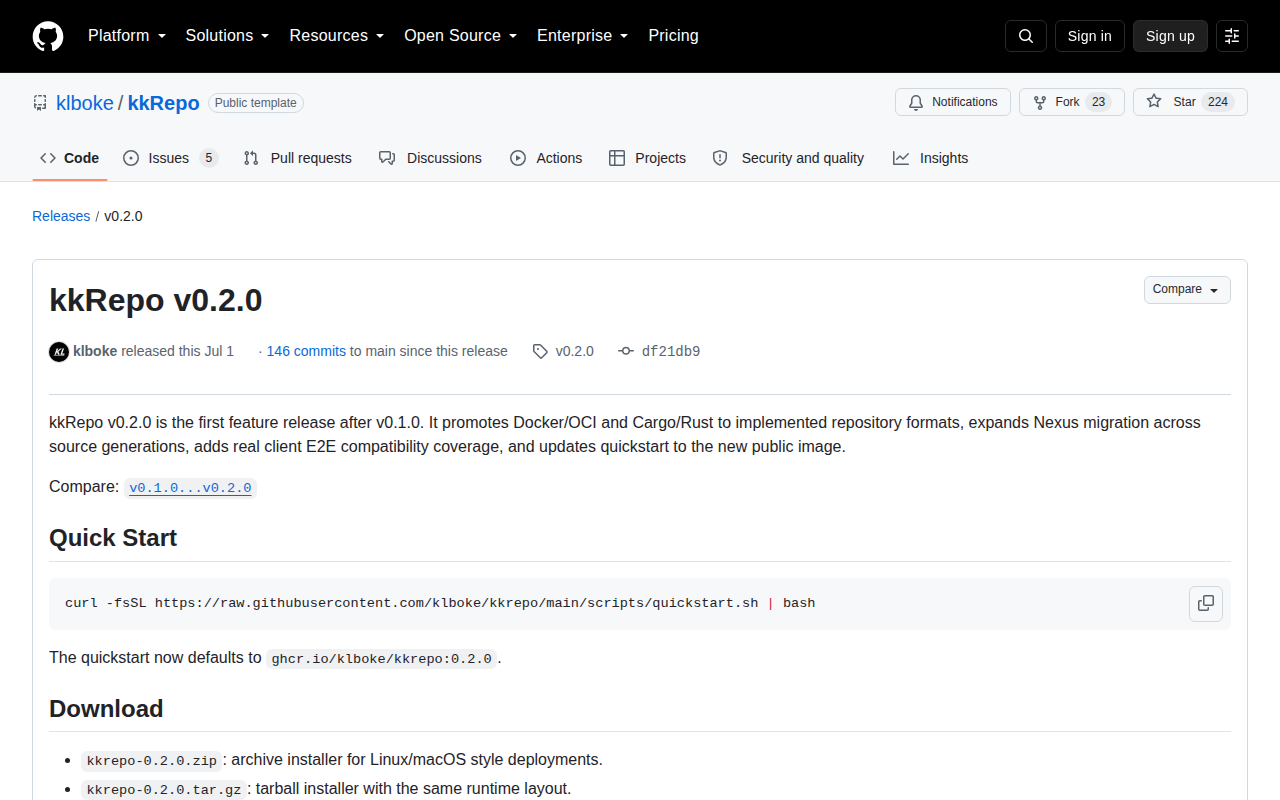
Task: Open Security and quality tab
Action: (x=788, y=158)
